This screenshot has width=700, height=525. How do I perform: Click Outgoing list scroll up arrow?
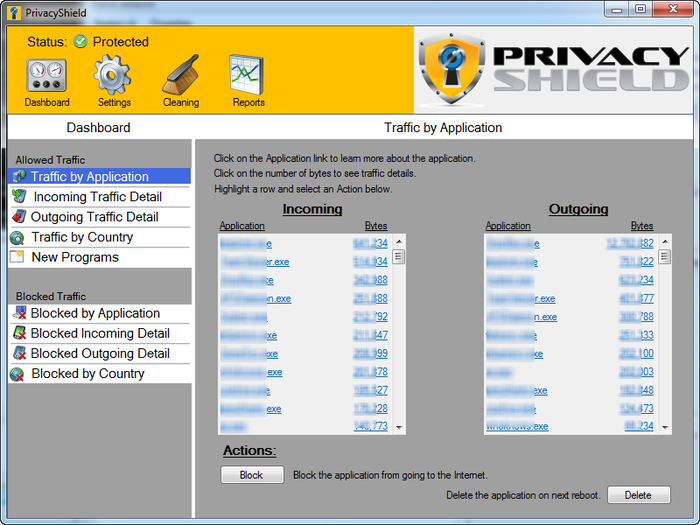click(665, 242)
